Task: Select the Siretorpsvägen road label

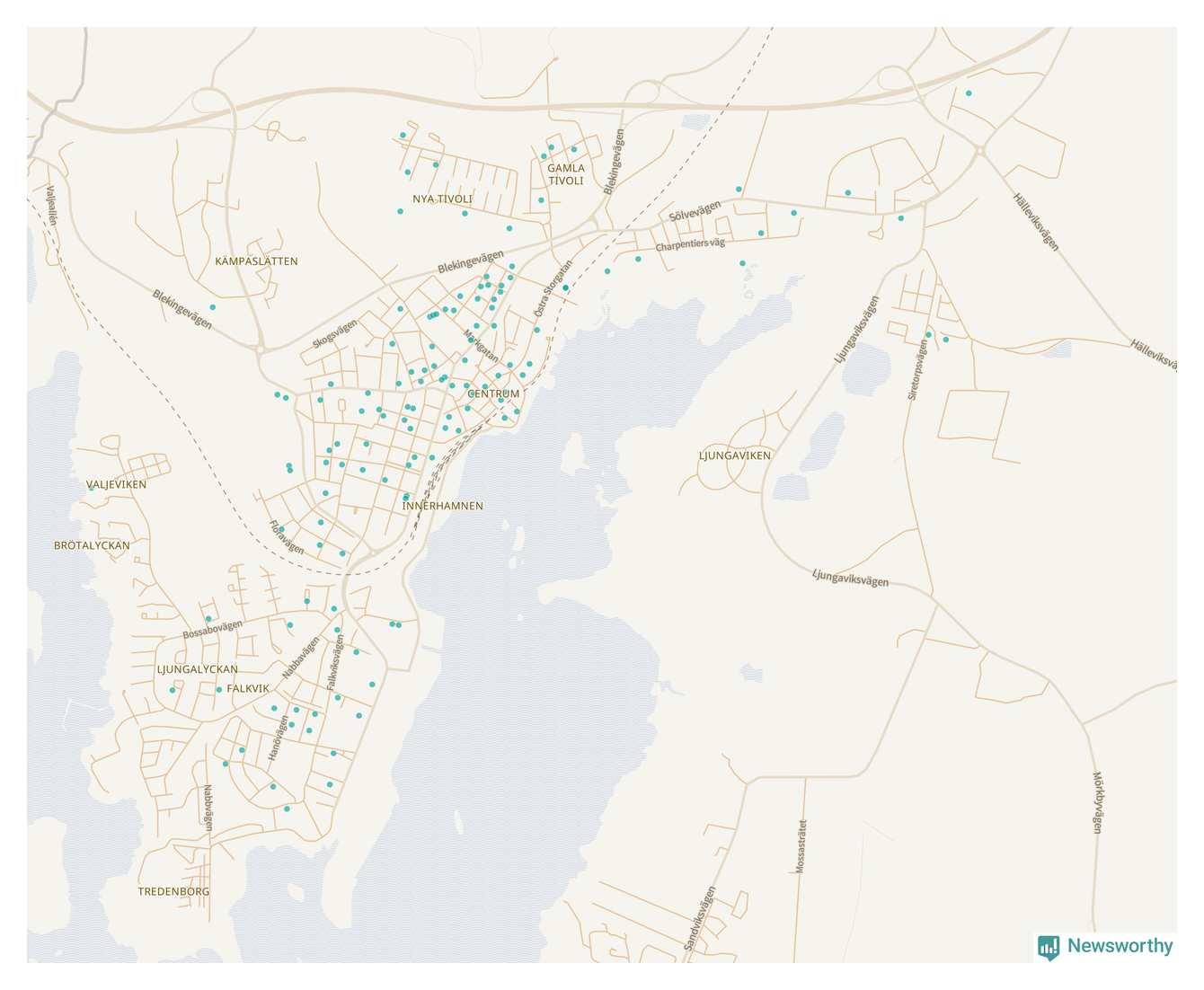Action: click(x=916, y=369)
